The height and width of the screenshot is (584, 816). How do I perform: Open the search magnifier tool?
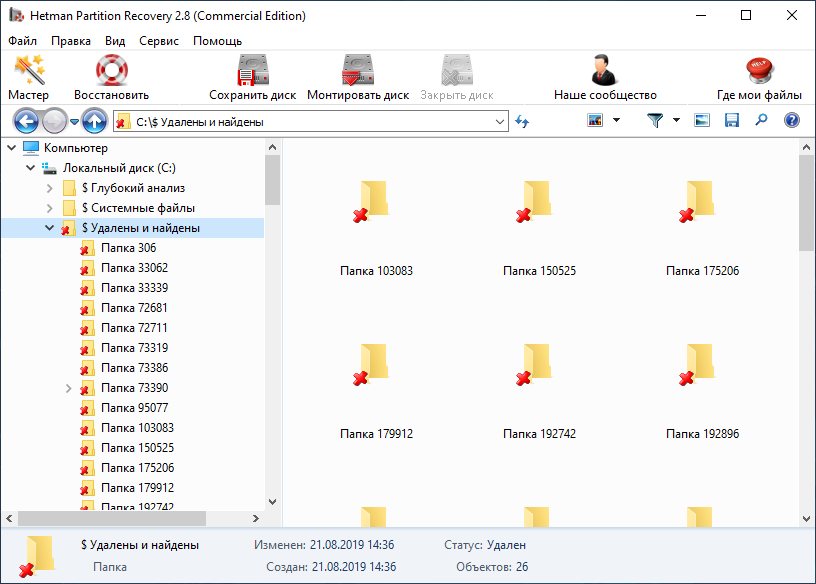tap(761, 121)
